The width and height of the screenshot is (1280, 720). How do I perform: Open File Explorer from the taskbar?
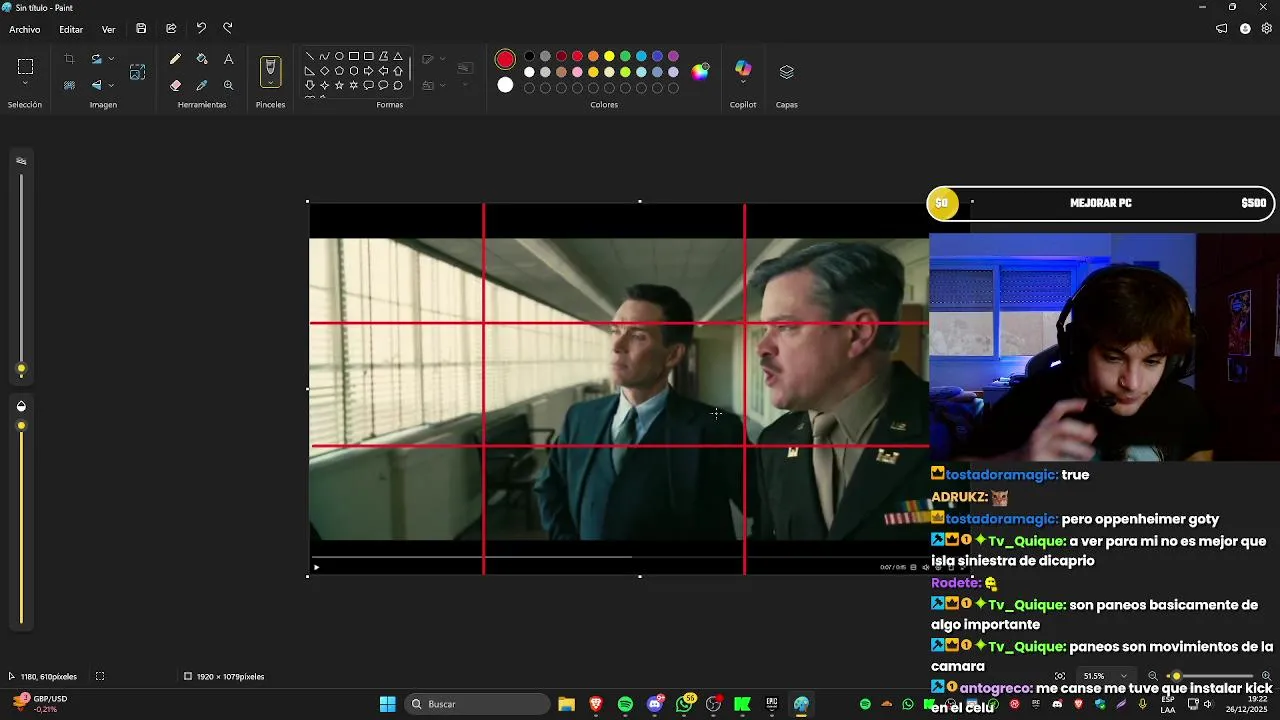coord(566,704)
